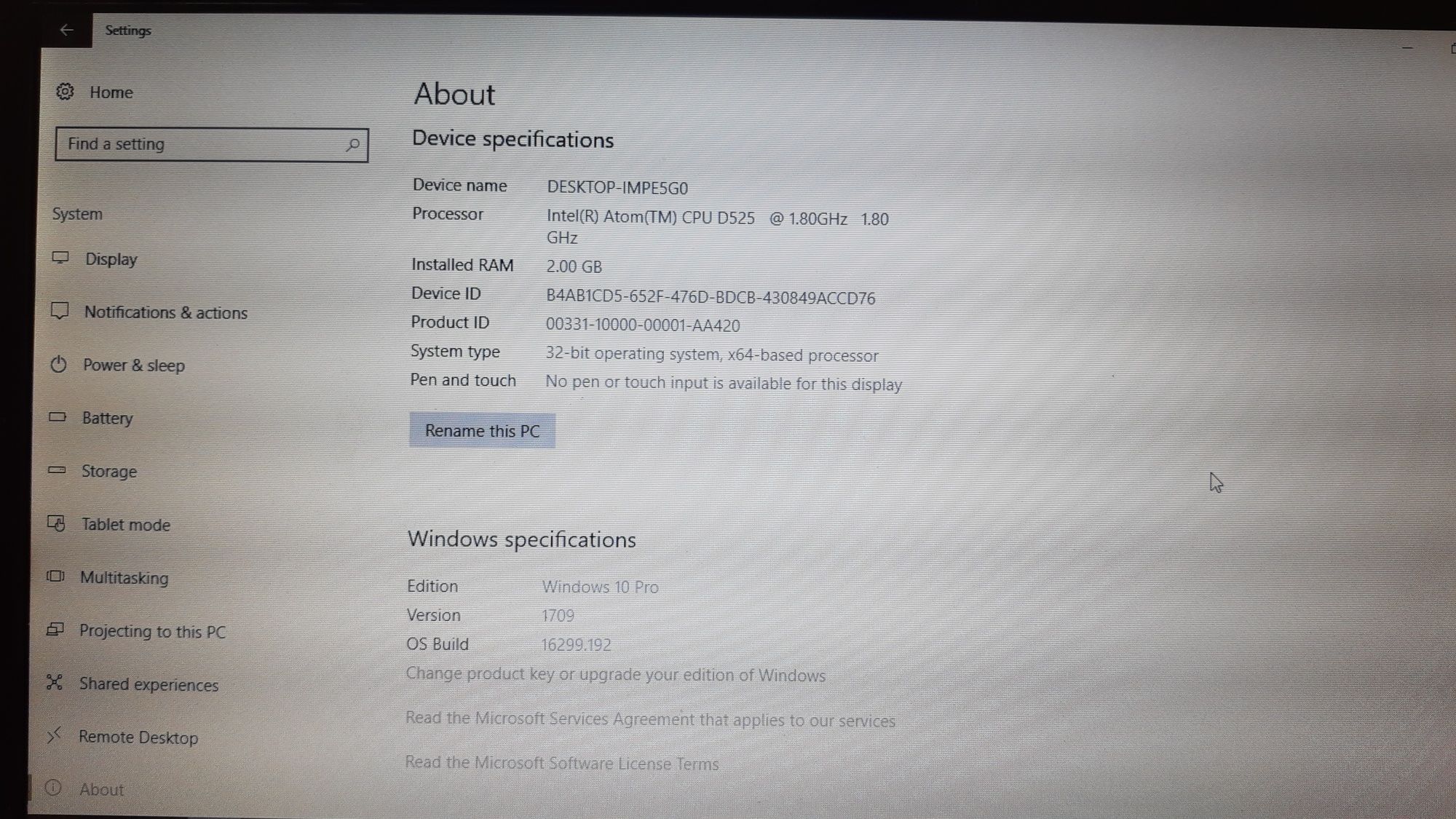Go to Shared experiences
This screenshot has height=819, width=1456.
click(x=149, y=684)
